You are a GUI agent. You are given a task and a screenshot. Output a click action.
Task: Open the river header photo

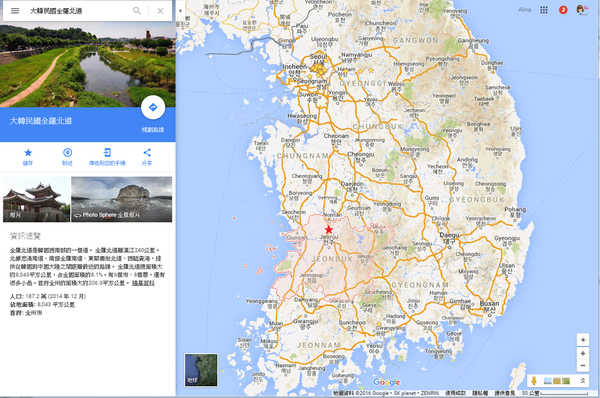[88, 64]
